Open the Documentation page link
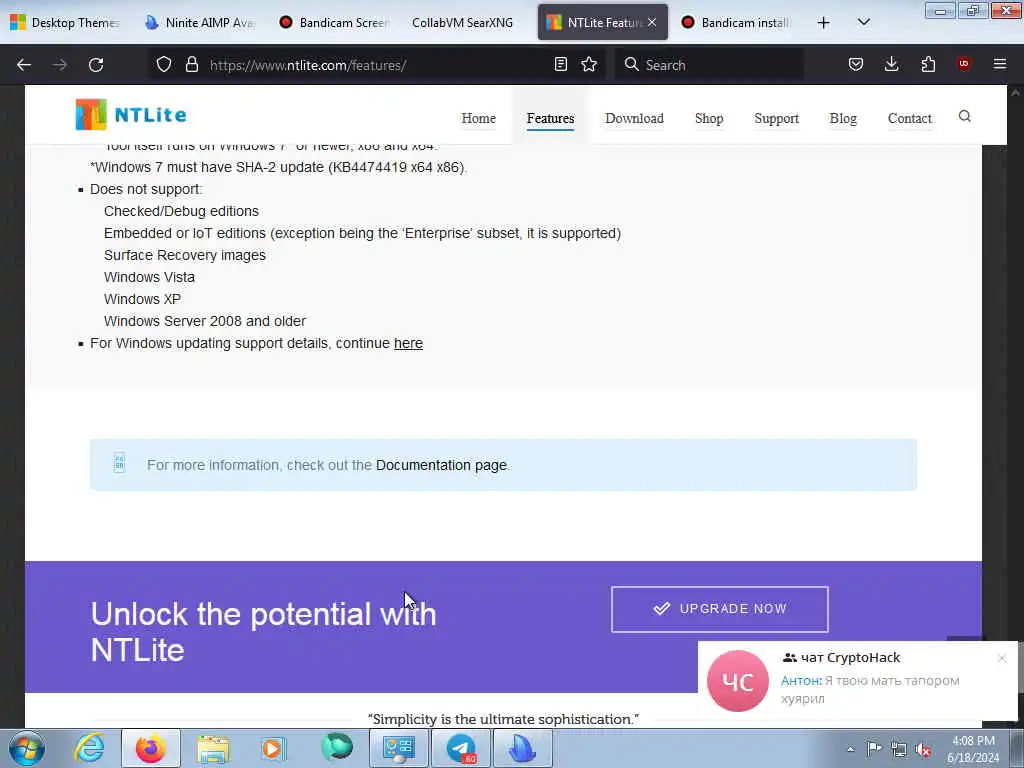The width and height of the screenshot is (1024, 768). coord(441,465)
